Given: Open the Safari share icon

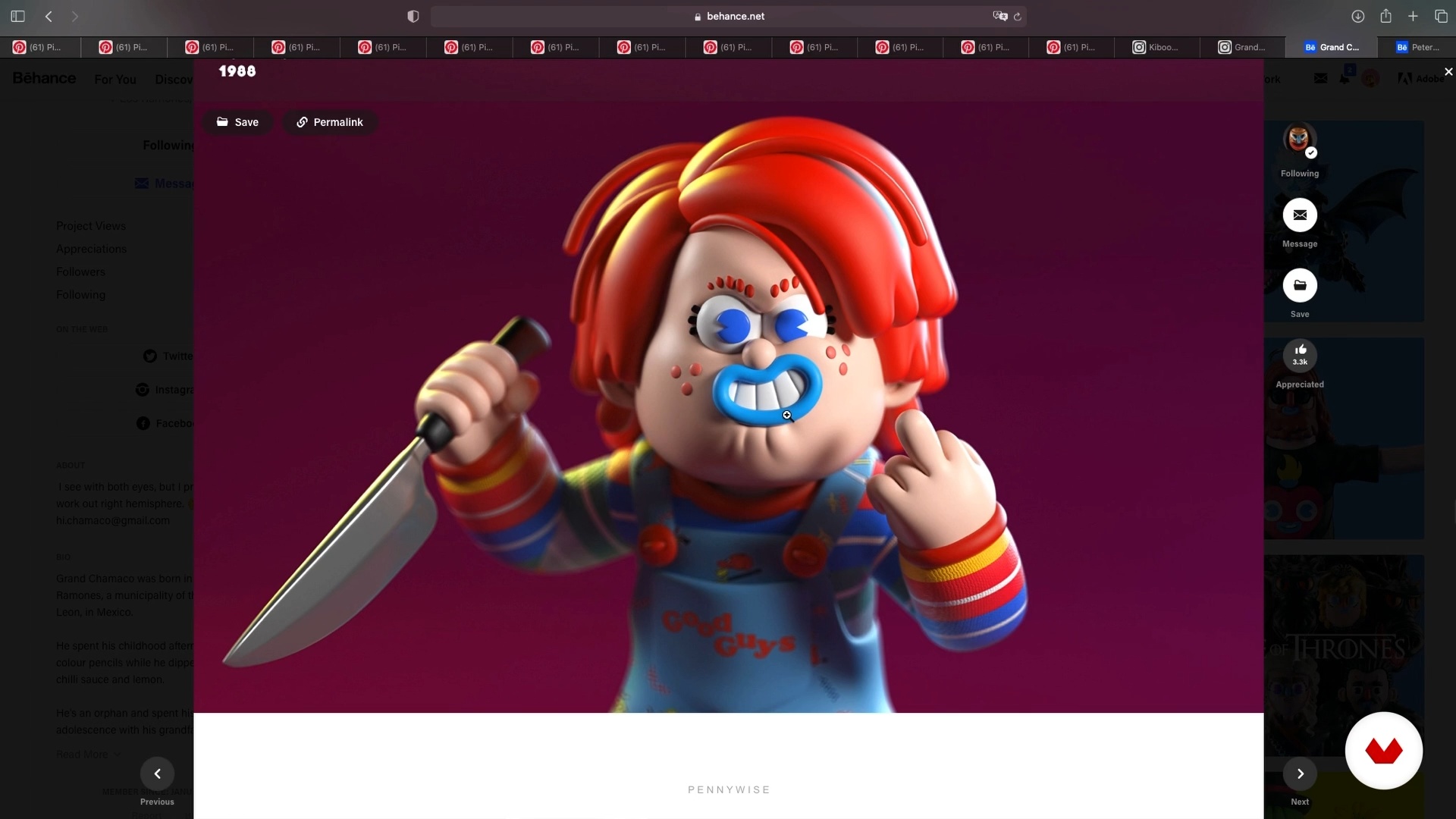Looking at the screenshot, I should pos(1385,16).
